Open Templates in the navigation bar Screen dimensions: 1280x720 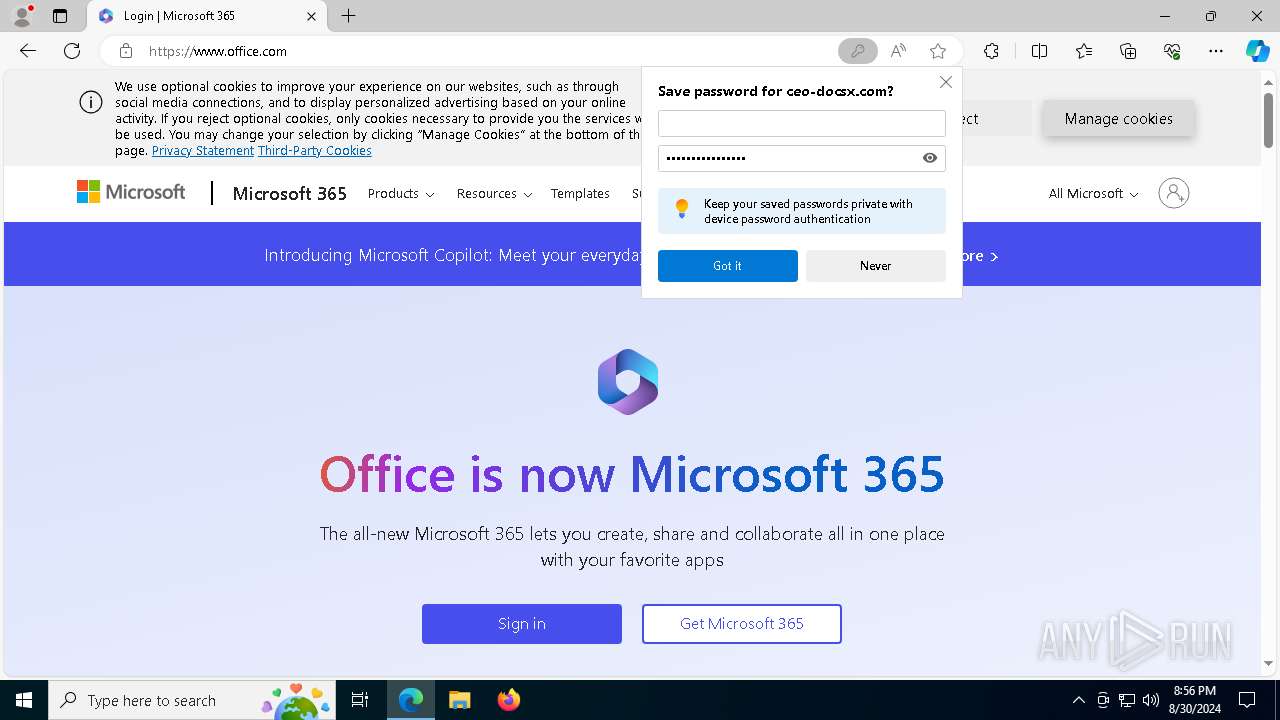[x=580, y=193]
